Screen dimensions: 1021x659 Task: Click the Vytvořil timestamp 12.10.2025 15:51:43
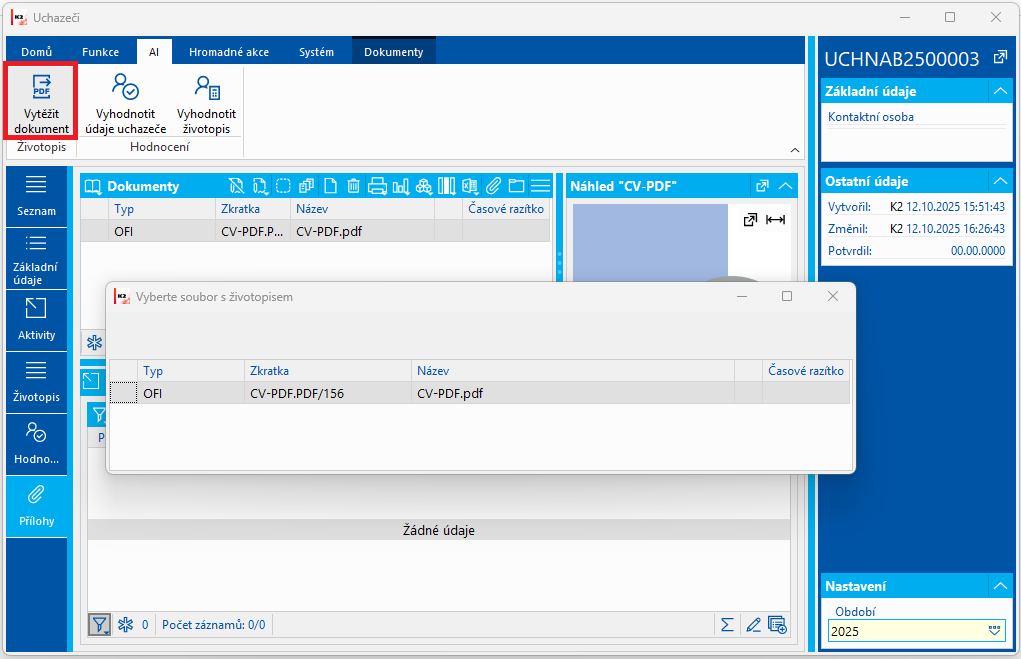[x=955, y=207]
